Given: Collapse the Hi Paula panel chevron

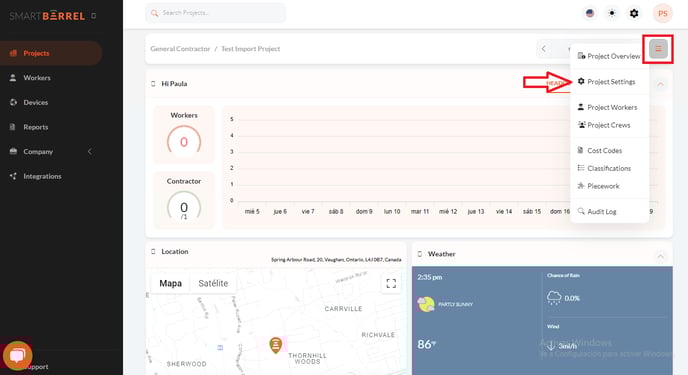Looking at the screenshot, I should click(x=660, y=84).
